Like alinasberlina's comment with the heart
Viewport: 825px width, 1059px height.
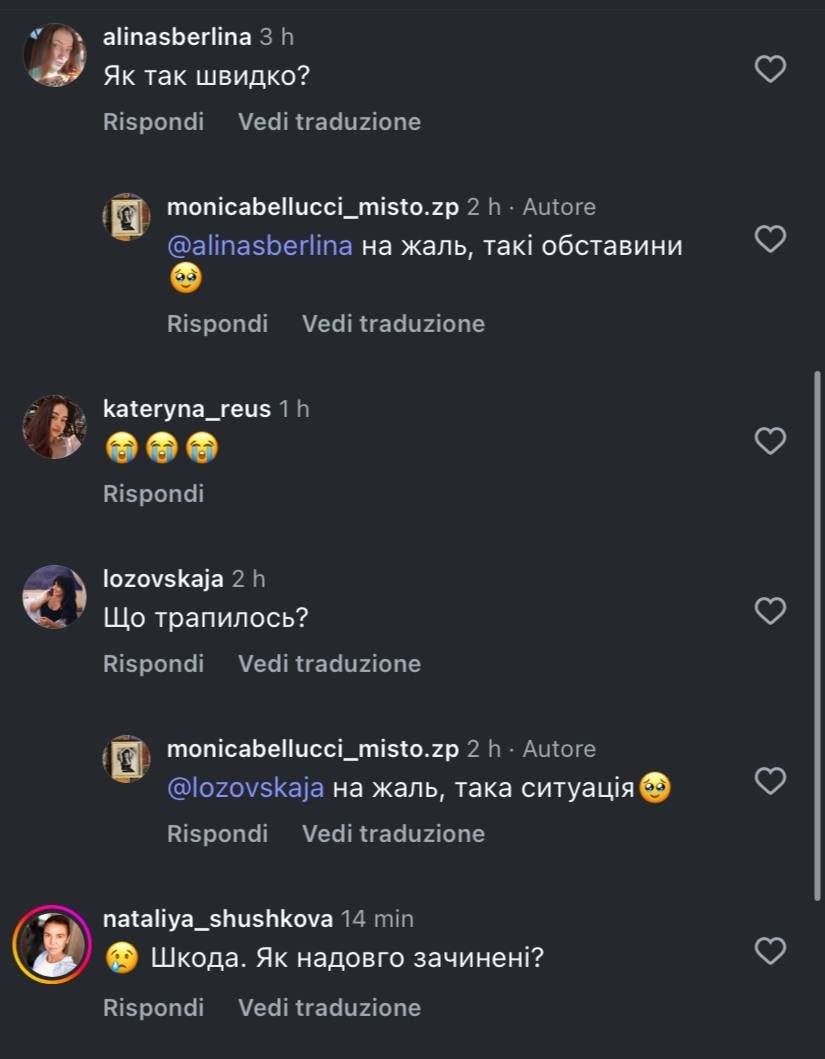coord(770,69)
